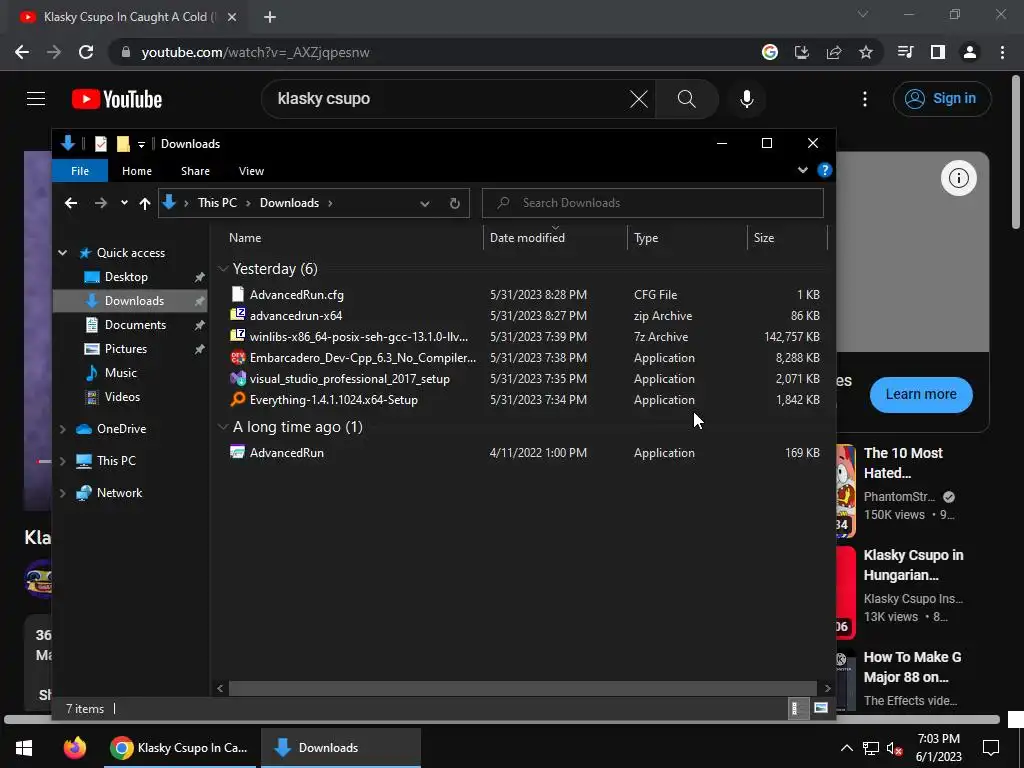This screenshot has height=768, width=1024.
Task: Select Videos in the navigation pane
Action: (122, 397)
